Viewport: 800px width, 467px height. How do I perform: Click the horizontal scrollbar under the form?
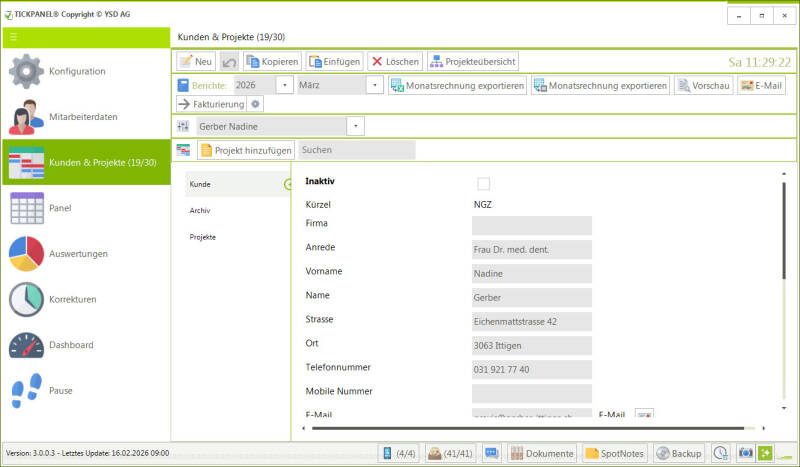[528, 428]
